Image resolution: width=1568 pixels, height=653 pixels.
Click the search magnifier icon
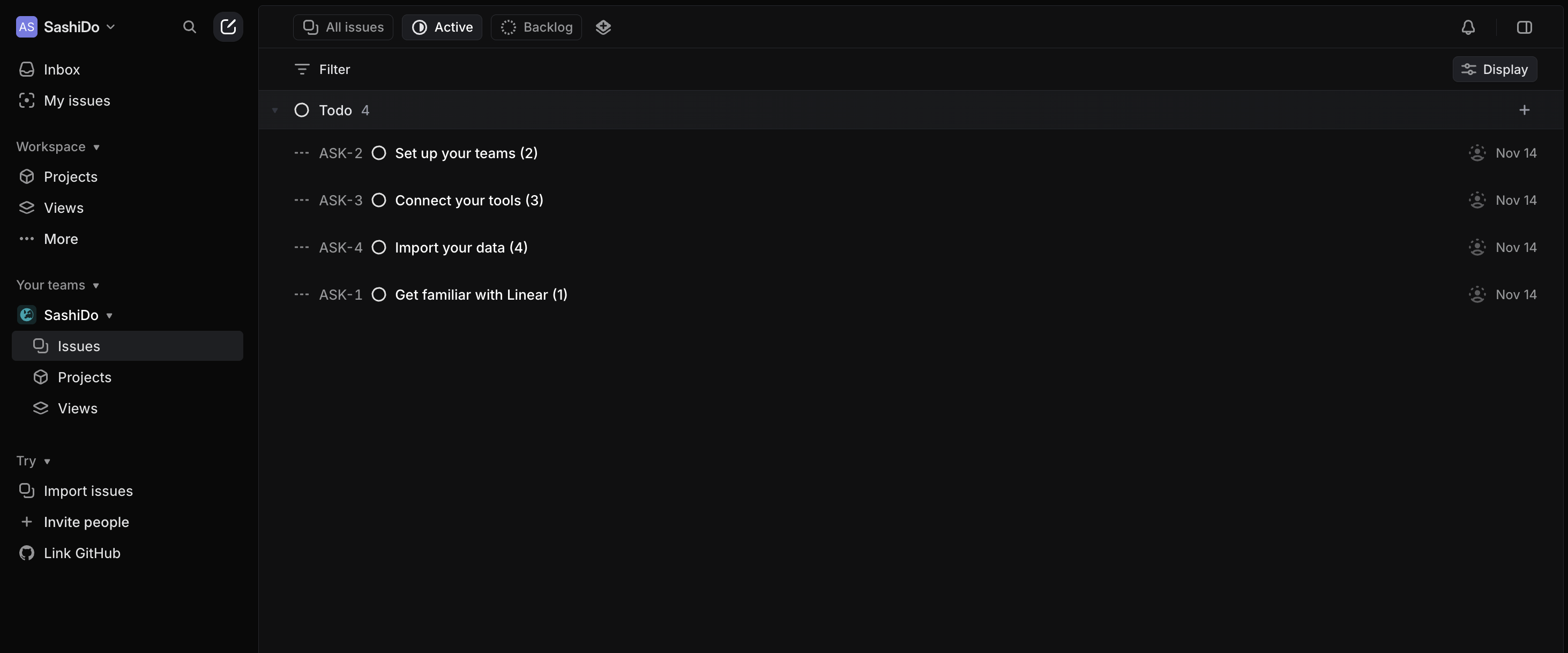coord(189,27)
